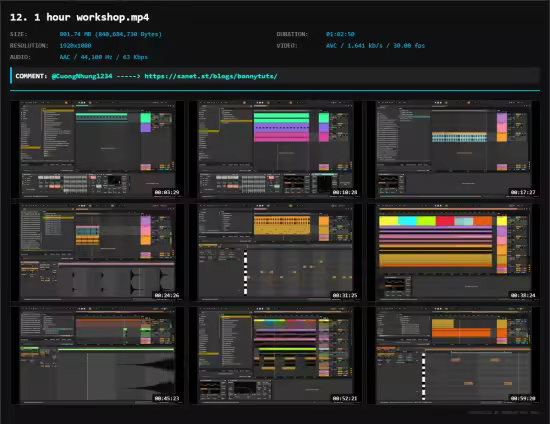
Task: Click the "SIZE:" label
Action: click(x=19, y=34)
